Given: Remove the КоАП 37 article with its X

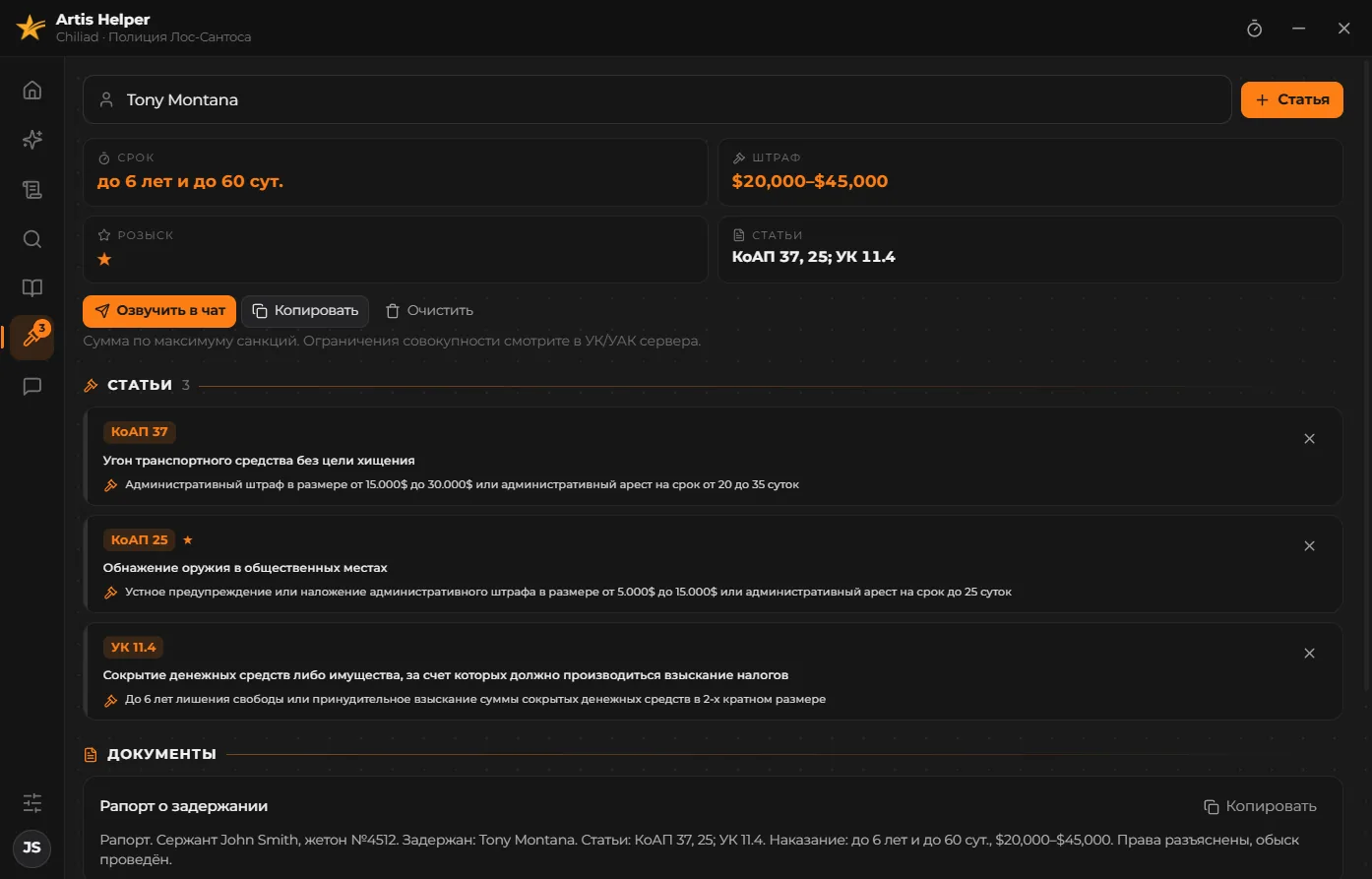Looking at the screenshot, I should coord(1309,439).
